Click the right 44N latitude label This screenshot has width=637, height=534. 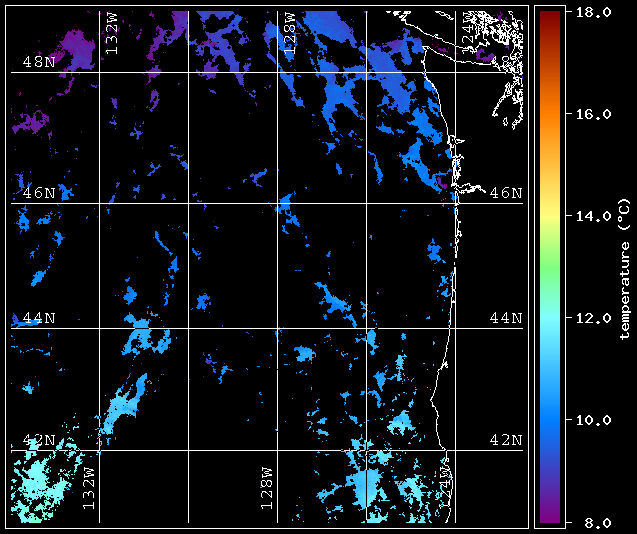click(506, 318)
